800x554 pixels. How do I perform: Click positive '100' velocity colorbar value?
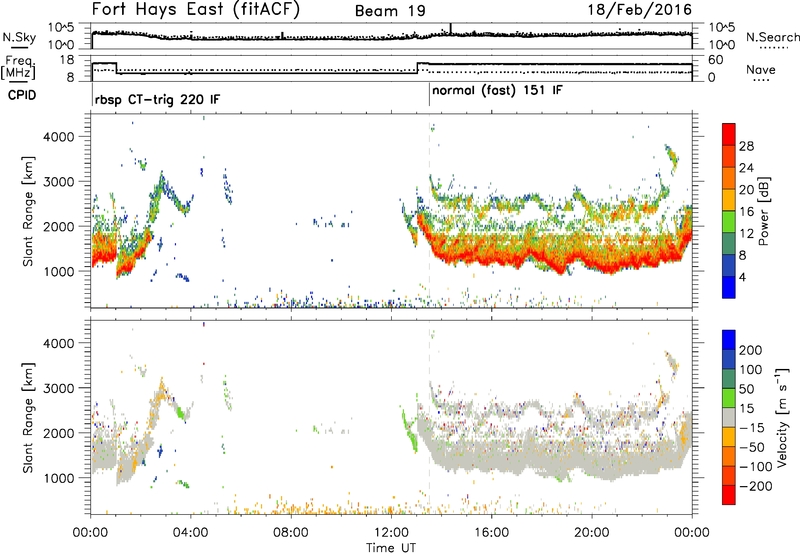pyautogui.click(x=751, y=369)
